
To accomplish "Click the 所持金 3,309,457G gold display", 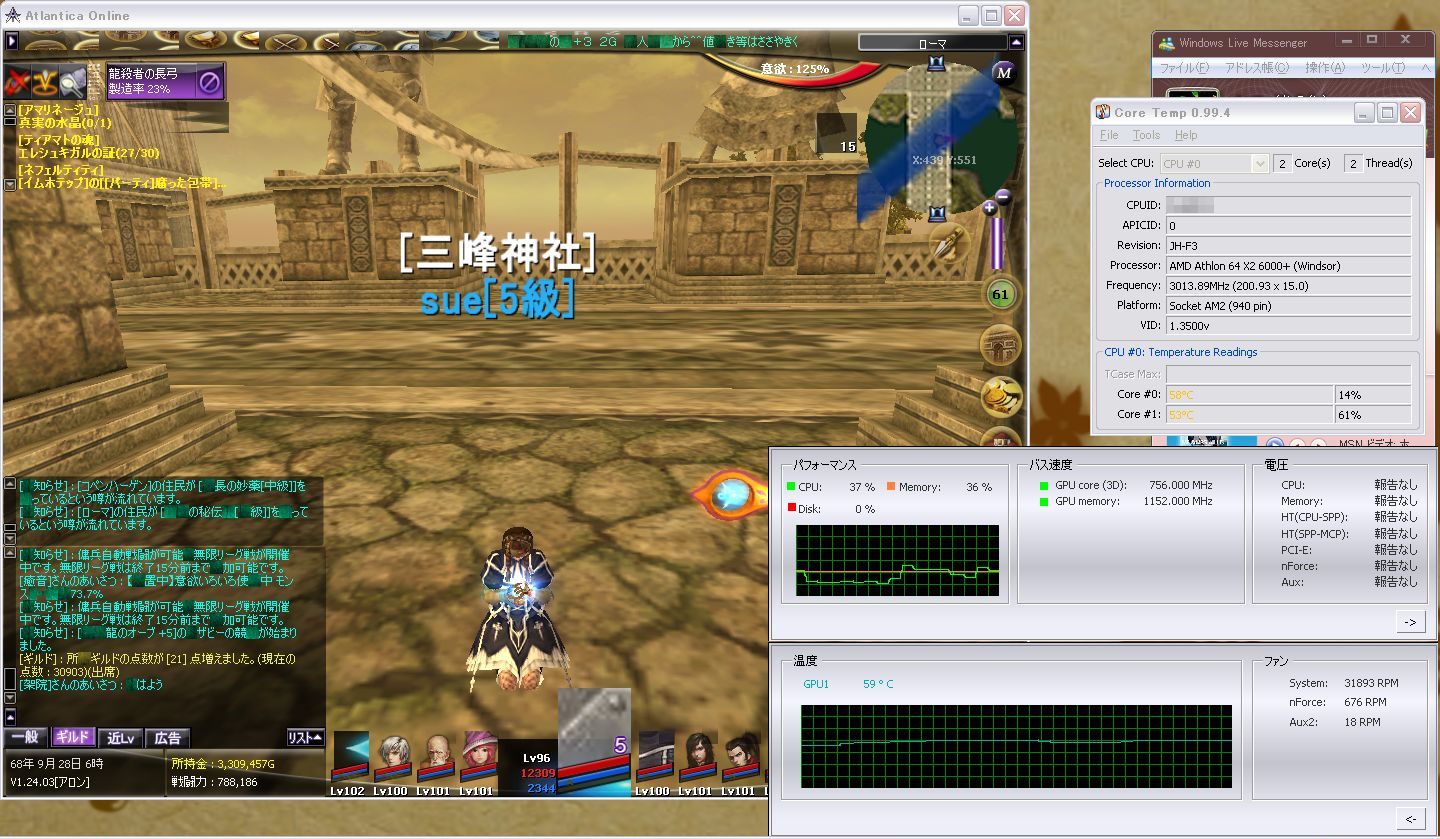I will tap(223, 764).
